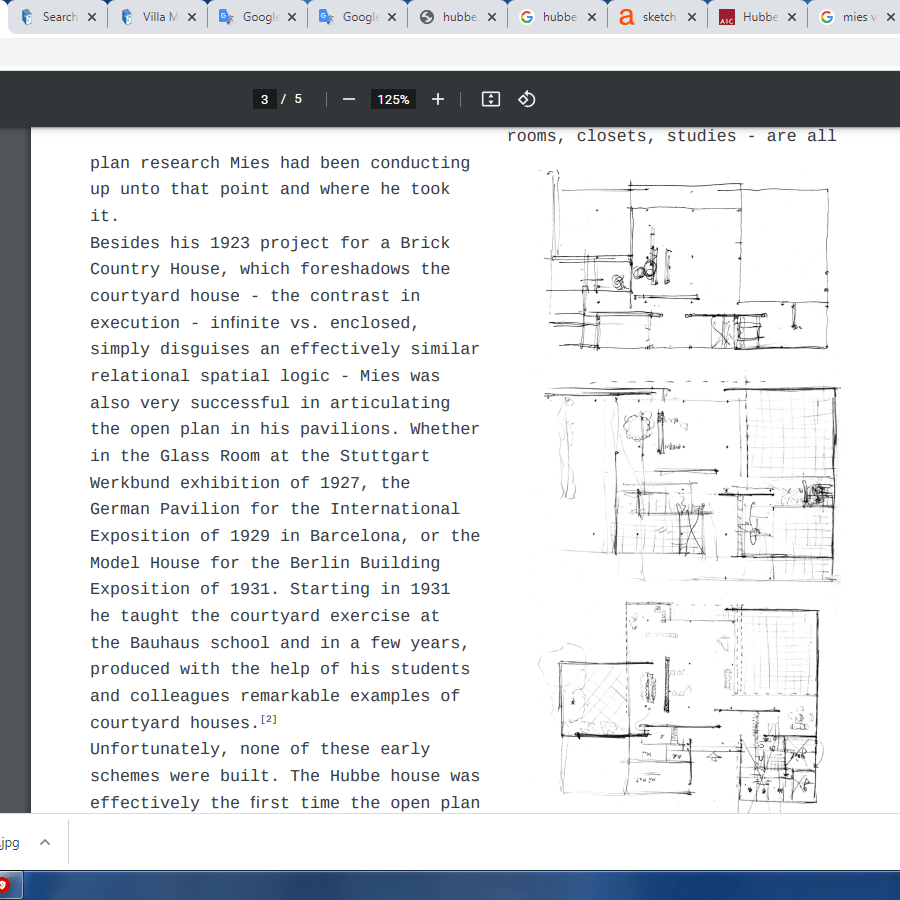The width and height of the screenshot is (900, 900).
Task: Click the downloaded .jpg file in the download bar
Action: pos(10,843)
